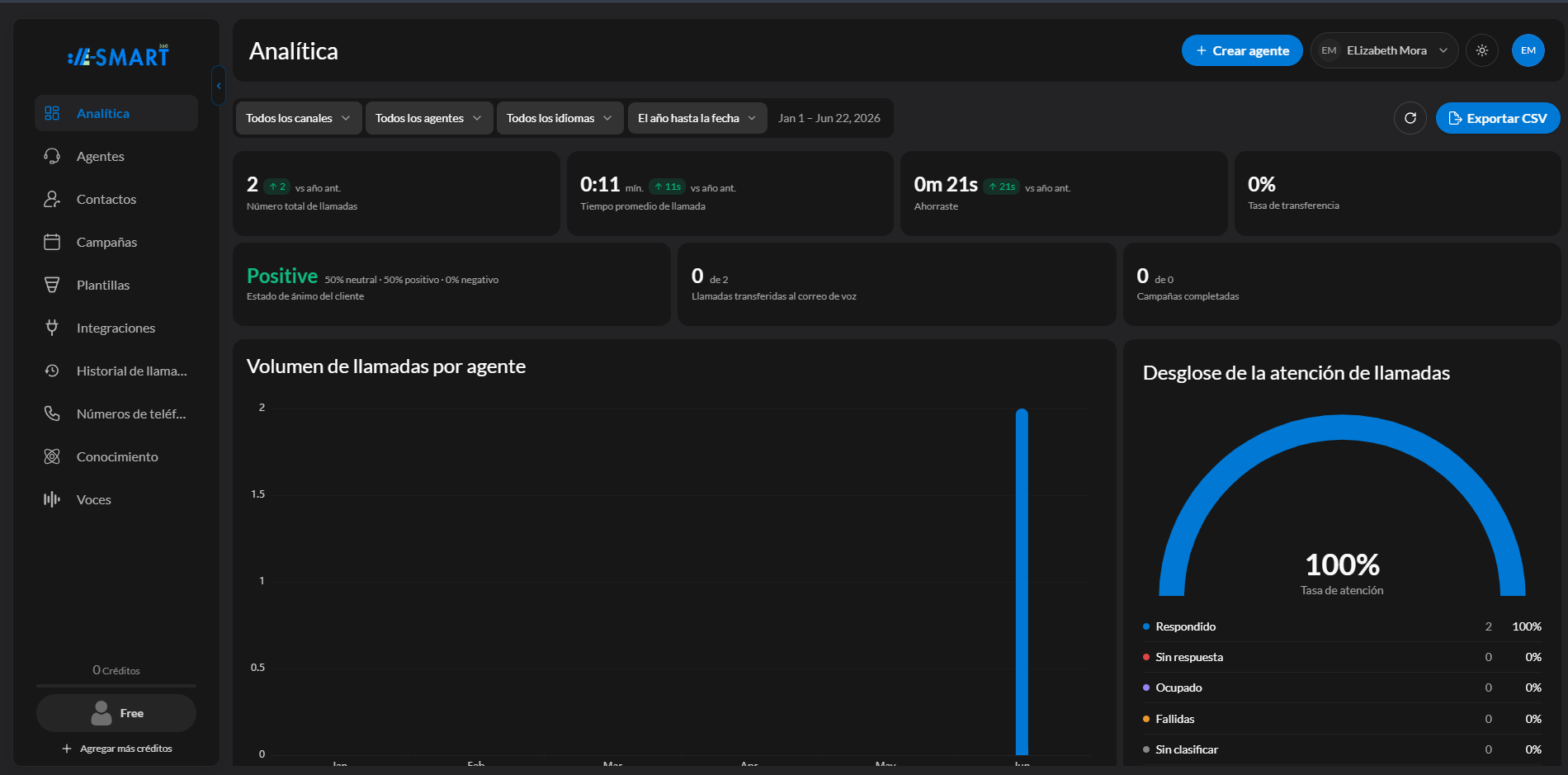Toggle the light/dark theme sun icon
The image size is (1568, 775).
click(x=1482, y=50)
